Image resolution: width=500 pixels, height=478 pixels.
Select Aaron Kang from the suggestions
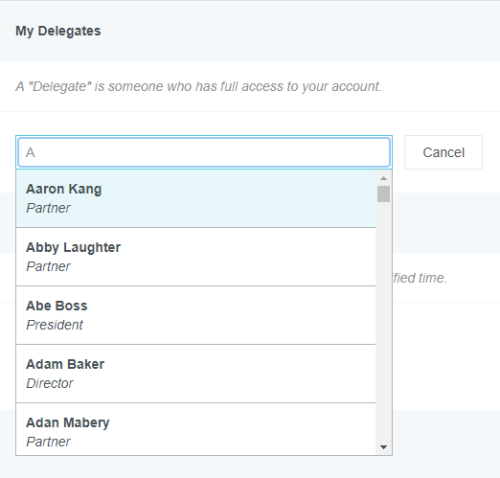pos(196,199)
